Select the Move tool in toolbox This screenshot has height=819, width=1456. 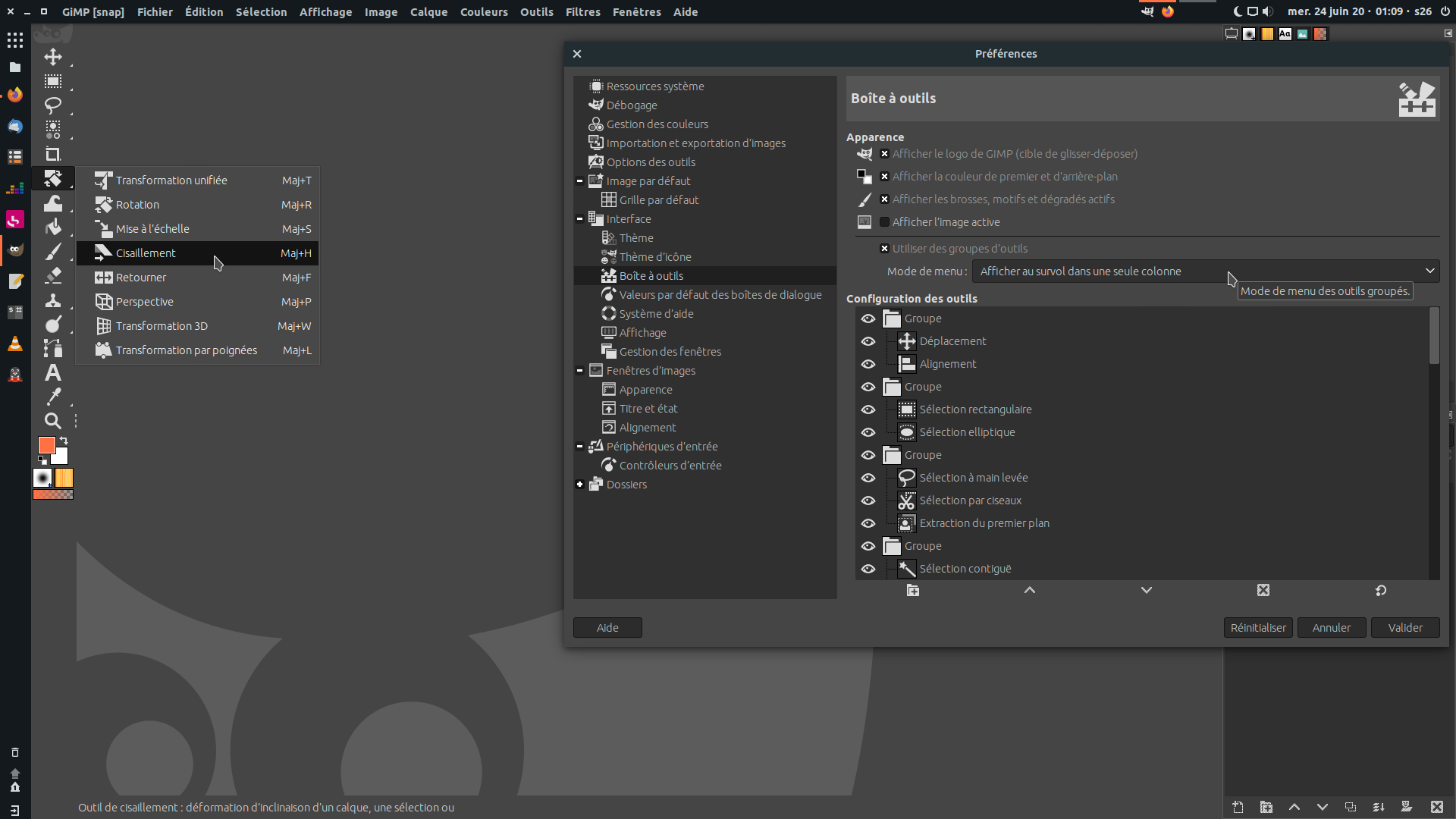pos(52,57)
